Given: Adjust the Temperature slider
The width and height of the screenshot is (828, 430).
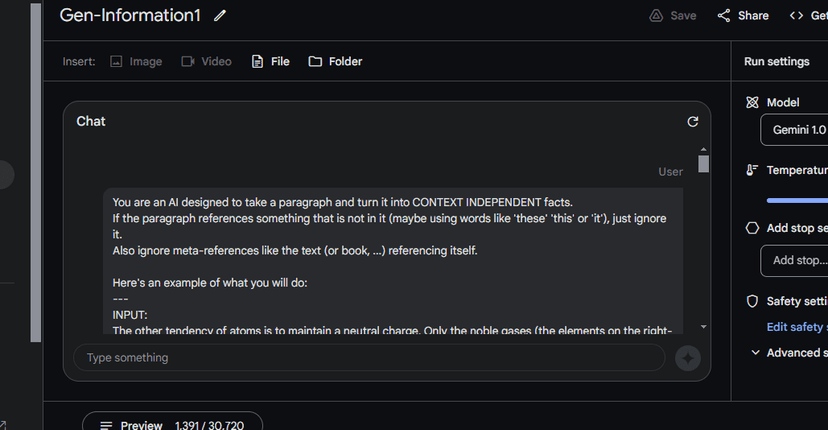Looking at the screenshot, I should point(797,200).
